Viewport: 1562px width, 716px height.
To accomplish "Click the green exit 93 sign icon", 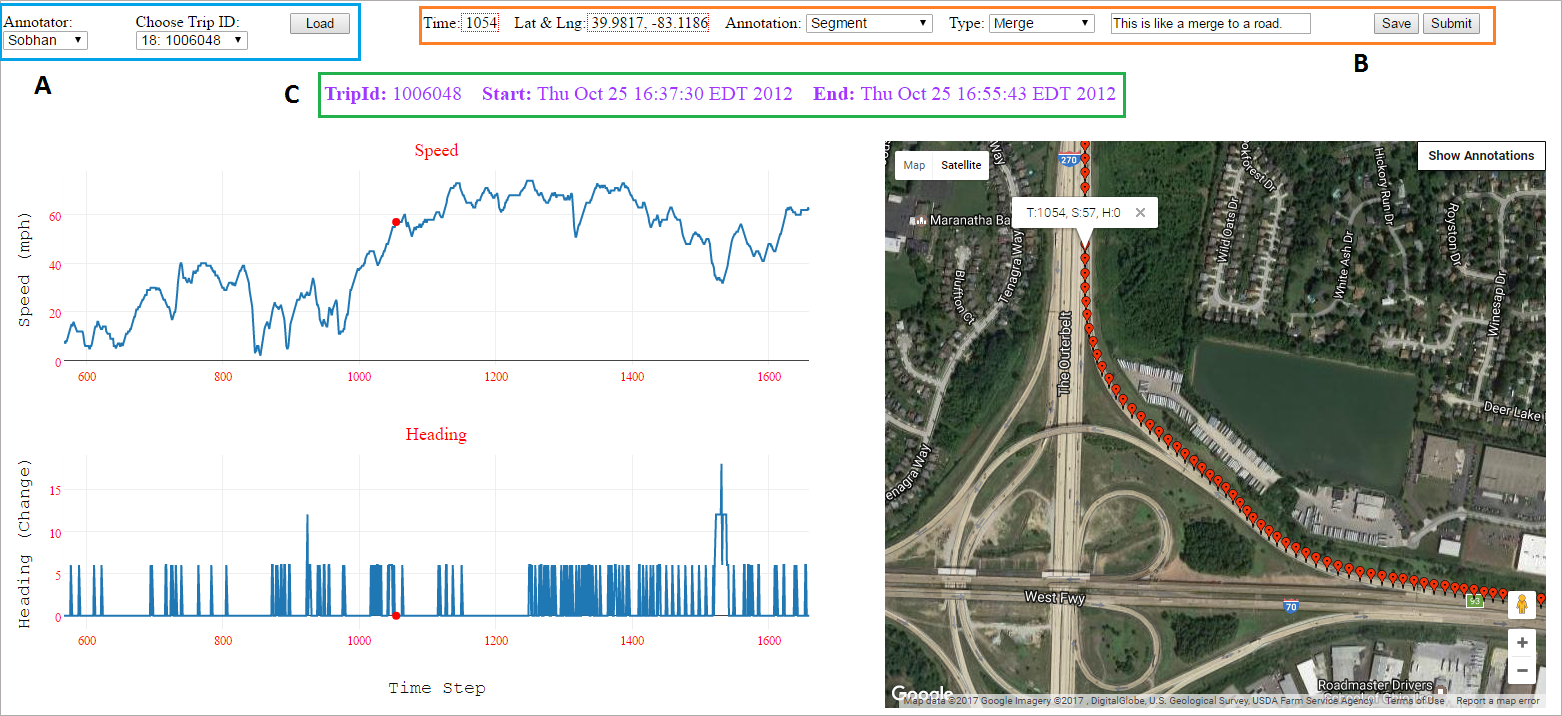I will click(x=1473, y=601).
